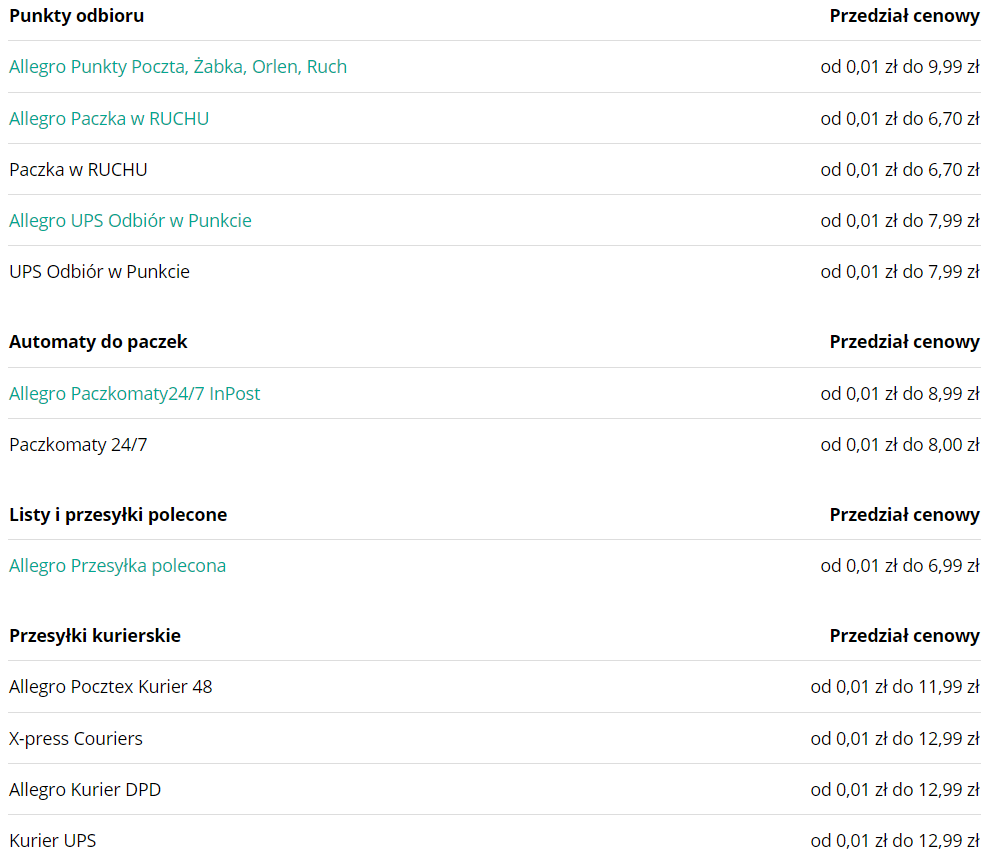This screenshot has height=865, width=992.
Task: Select the Allegro Pocztex Kurier 48 row
Action: (x=494, y=687)
